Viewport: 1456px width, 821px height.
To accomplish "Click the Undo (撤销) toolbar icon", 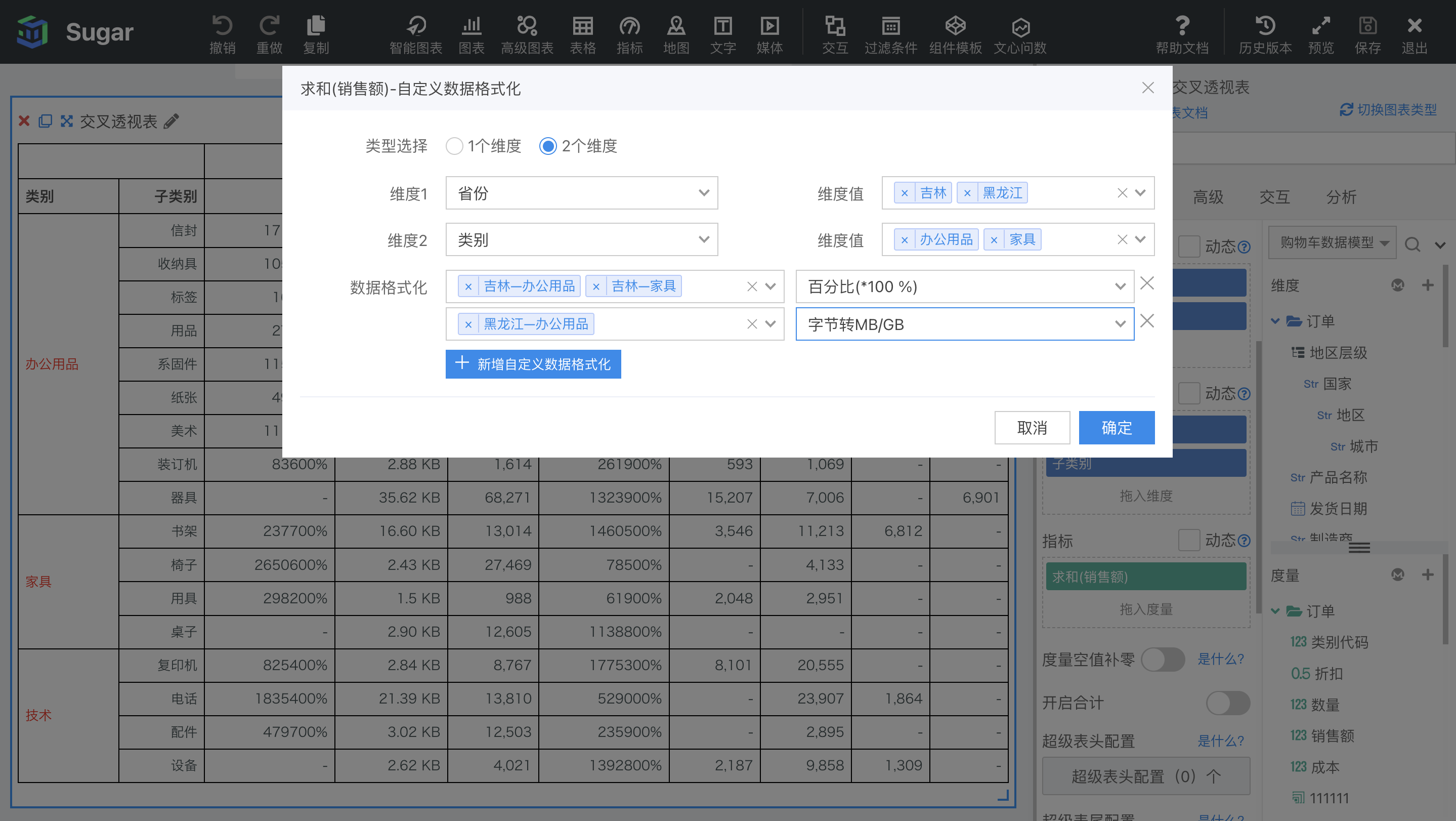I will pos(222,34).
